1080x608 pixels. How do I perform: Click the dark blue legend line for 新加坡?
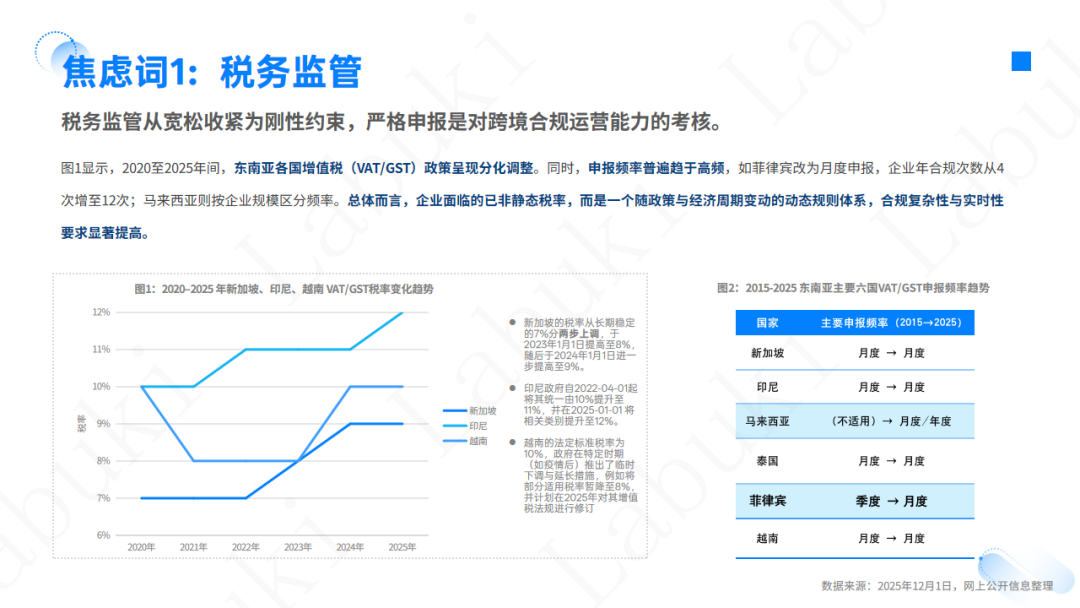(x=455, y=411)
